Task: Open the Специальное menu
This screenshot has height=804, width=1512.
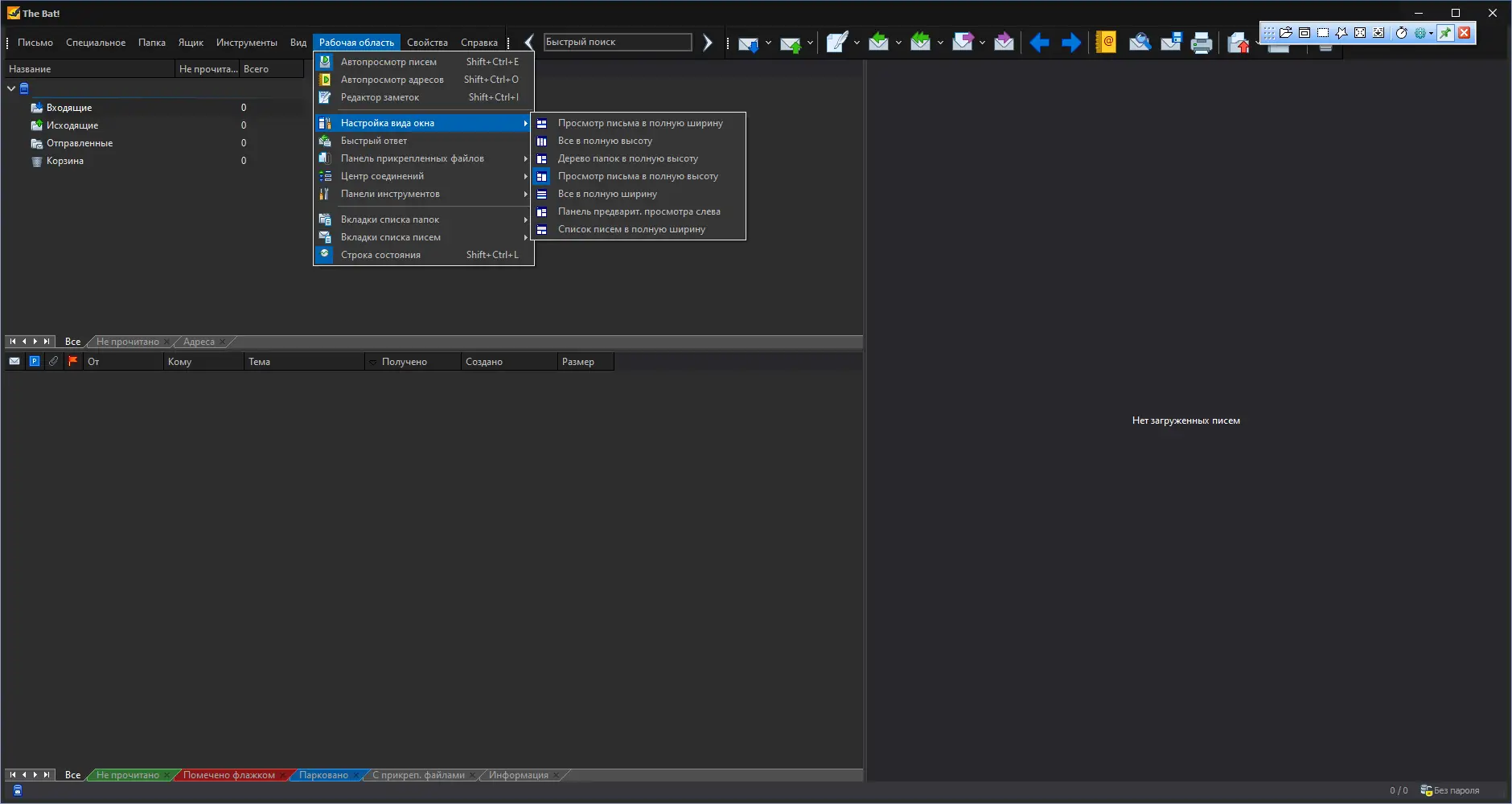Action: (96, 43)
